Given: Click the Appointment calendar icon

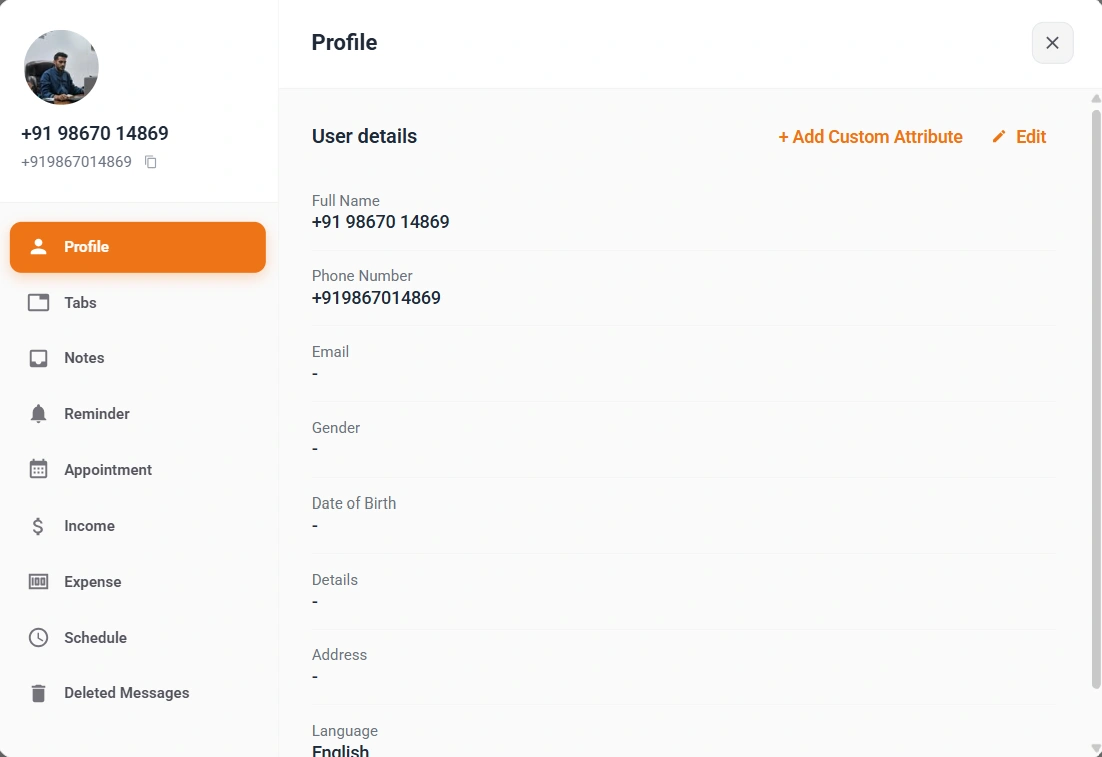Looking at the screenshot, I should tap(39, 469).
